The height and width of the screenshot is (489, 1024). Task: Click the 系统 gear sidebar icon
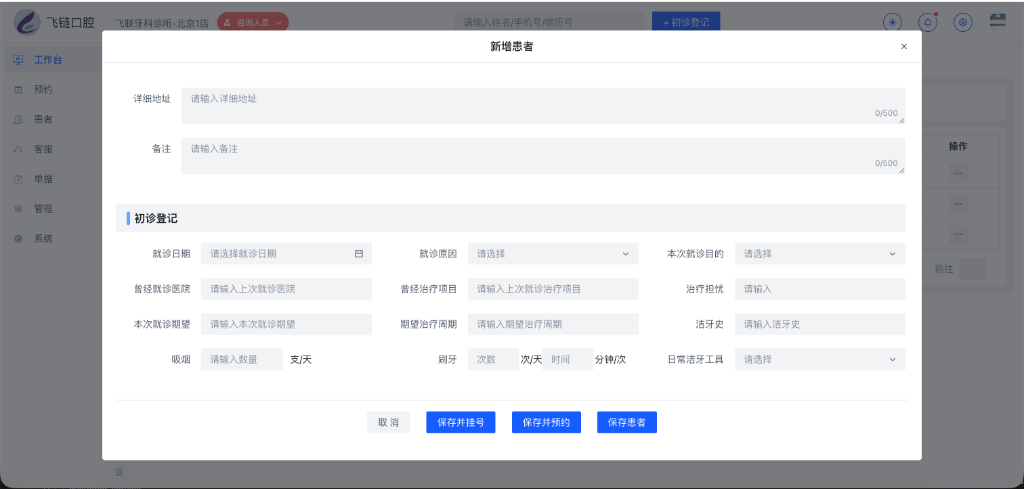[x=18, y=239]
